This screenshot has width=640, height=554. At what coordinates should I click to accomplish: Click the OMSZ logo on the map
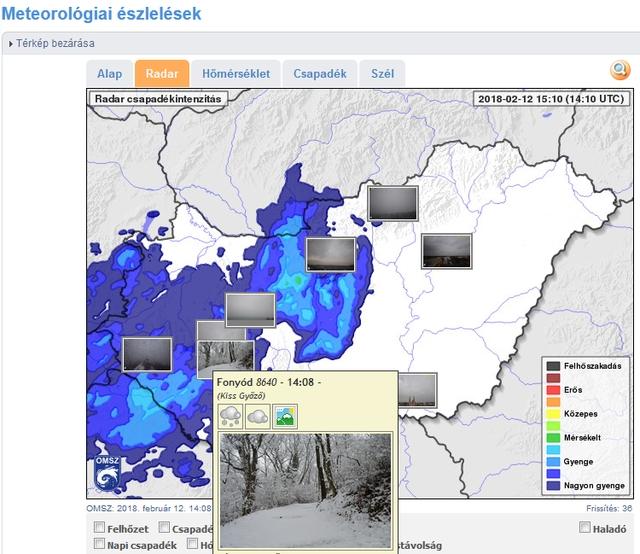coord(107,473)
